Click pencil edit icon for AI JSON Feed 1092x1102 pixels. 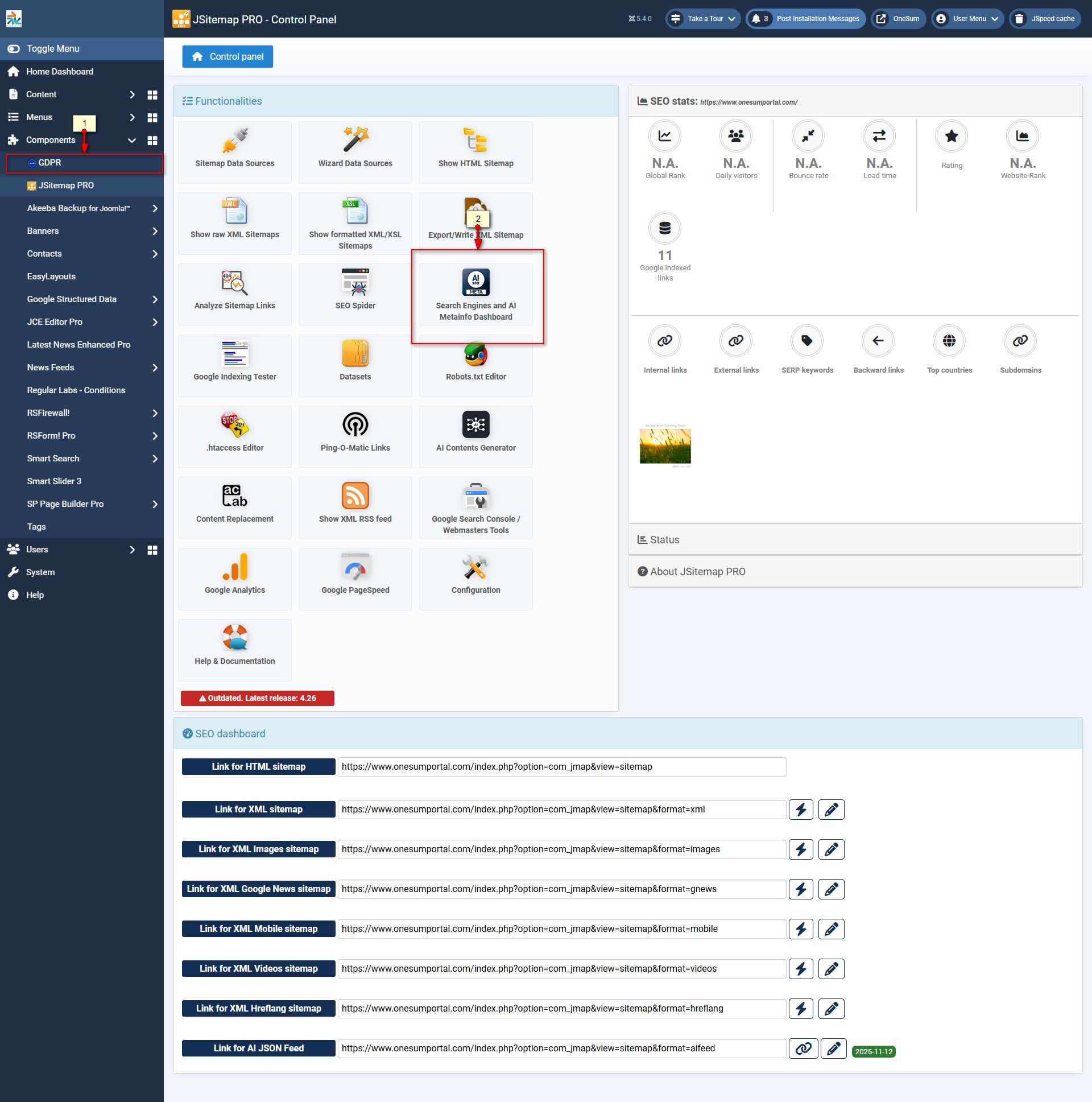pos(833,1049)
